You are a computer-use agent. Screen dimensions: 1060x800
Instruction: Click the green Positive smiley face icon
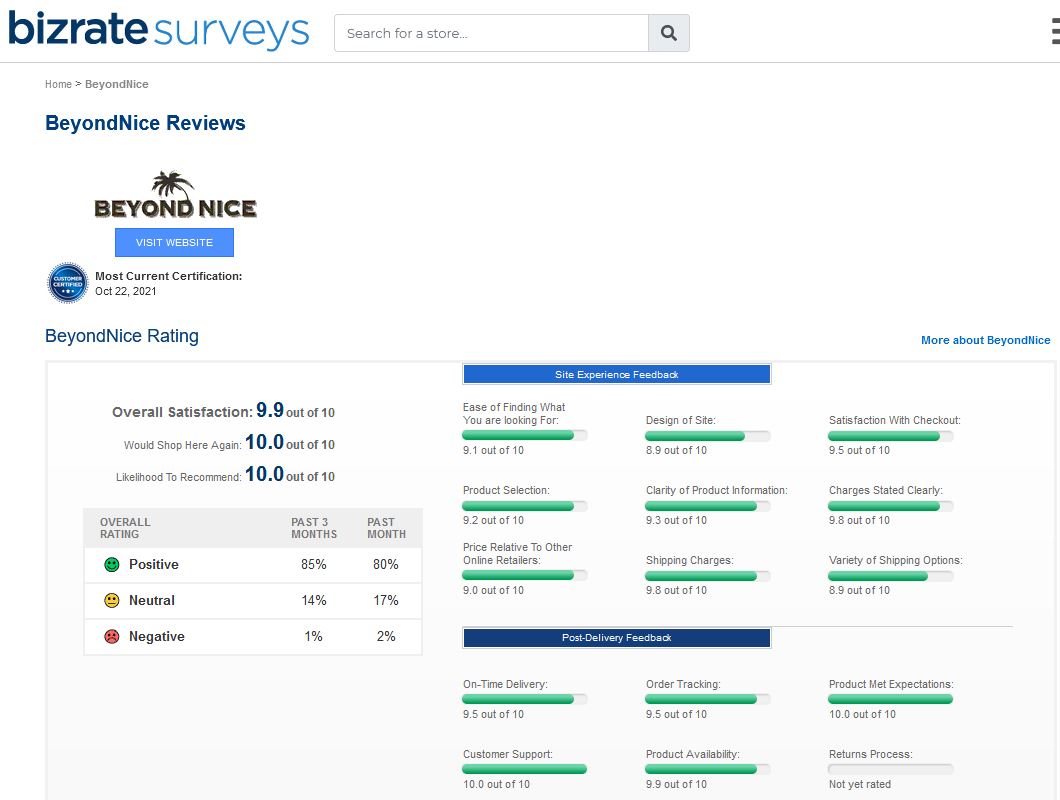pyautogui.click(x=112, y=565)
